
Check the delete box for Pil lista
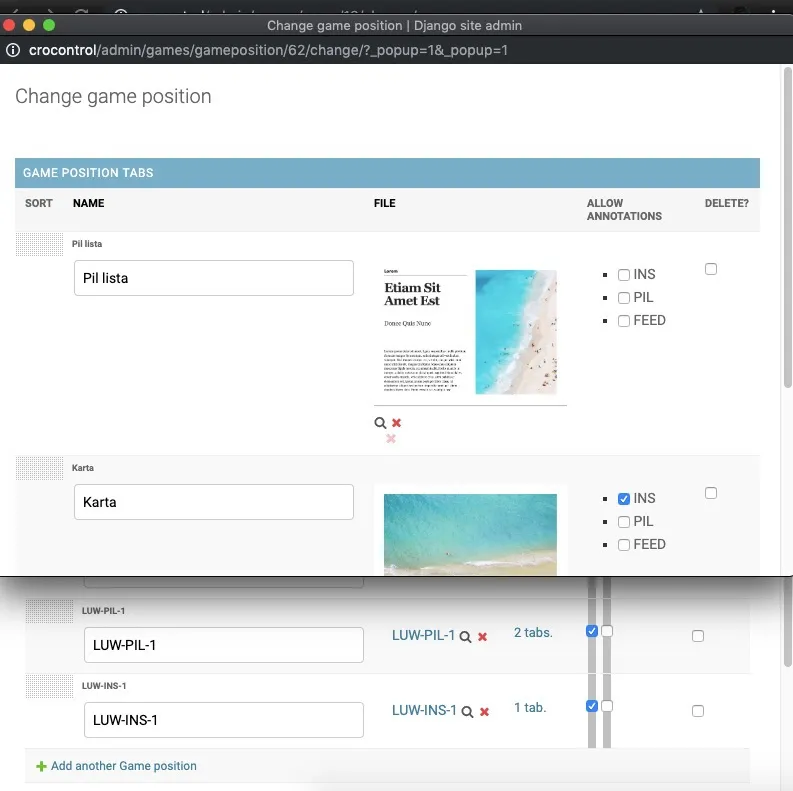tap(711, 269)
